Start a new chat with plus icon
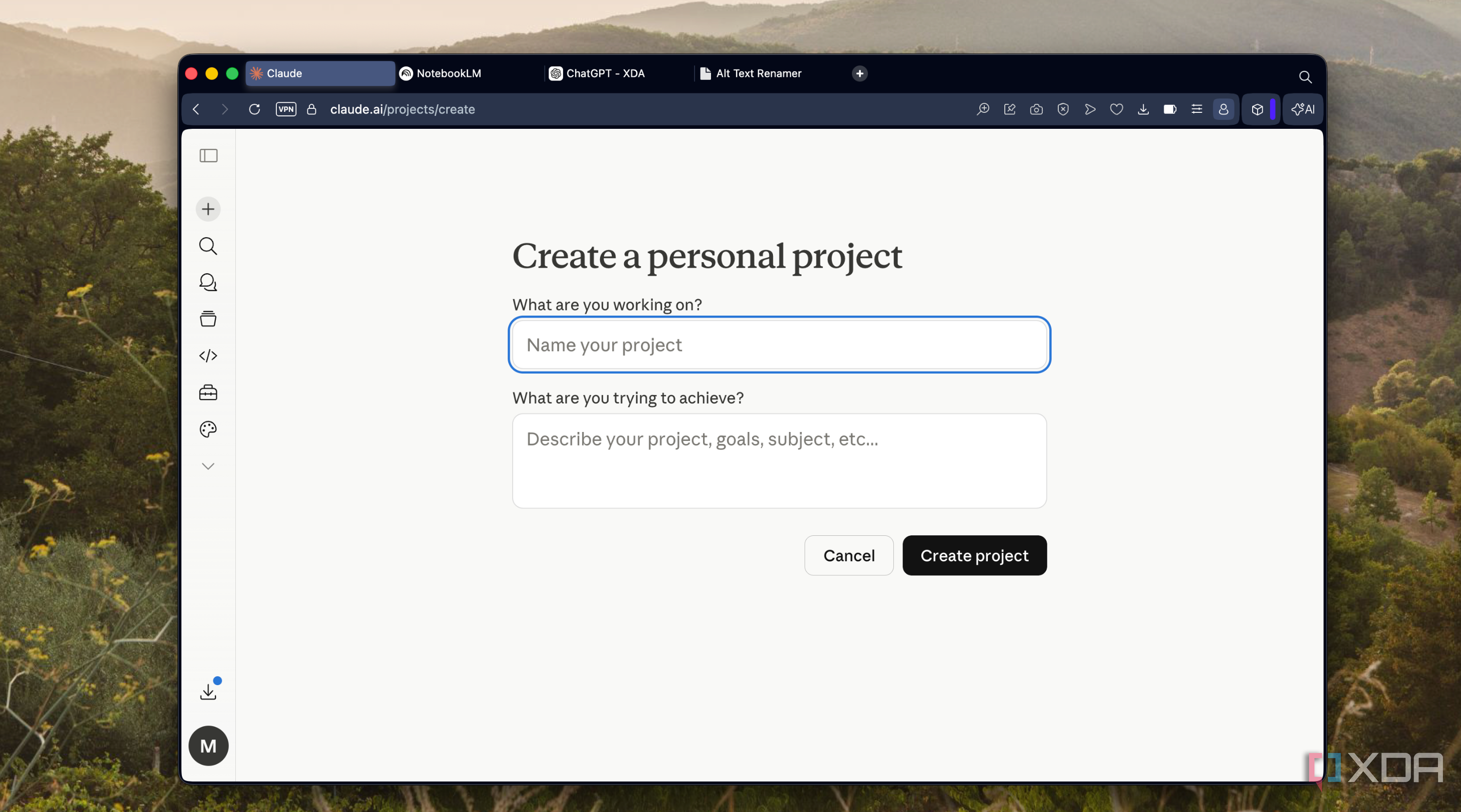Image resolution: width=1461 pixels, height=812 pixels. [x=208, y=209]
